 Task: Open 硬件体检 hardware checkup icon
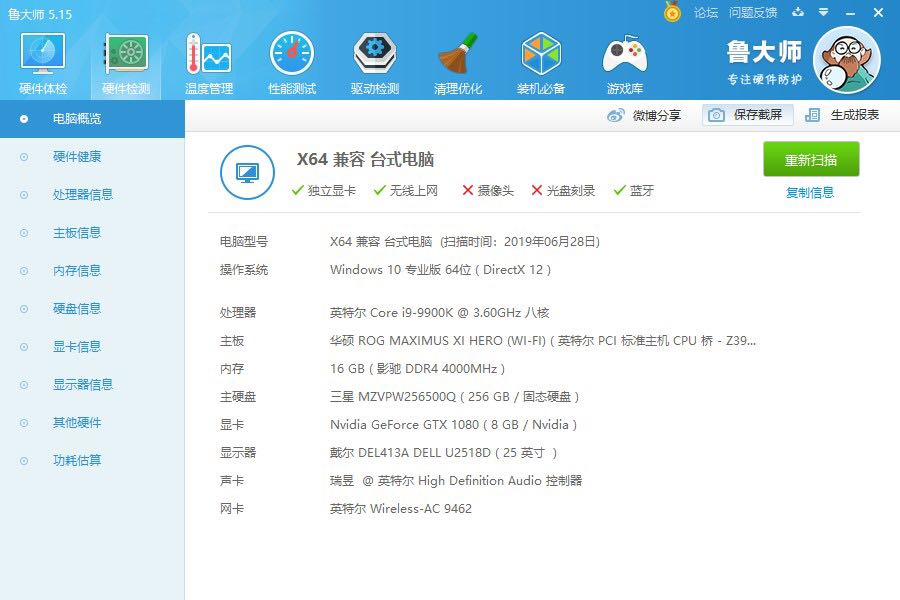coord(43,53)
